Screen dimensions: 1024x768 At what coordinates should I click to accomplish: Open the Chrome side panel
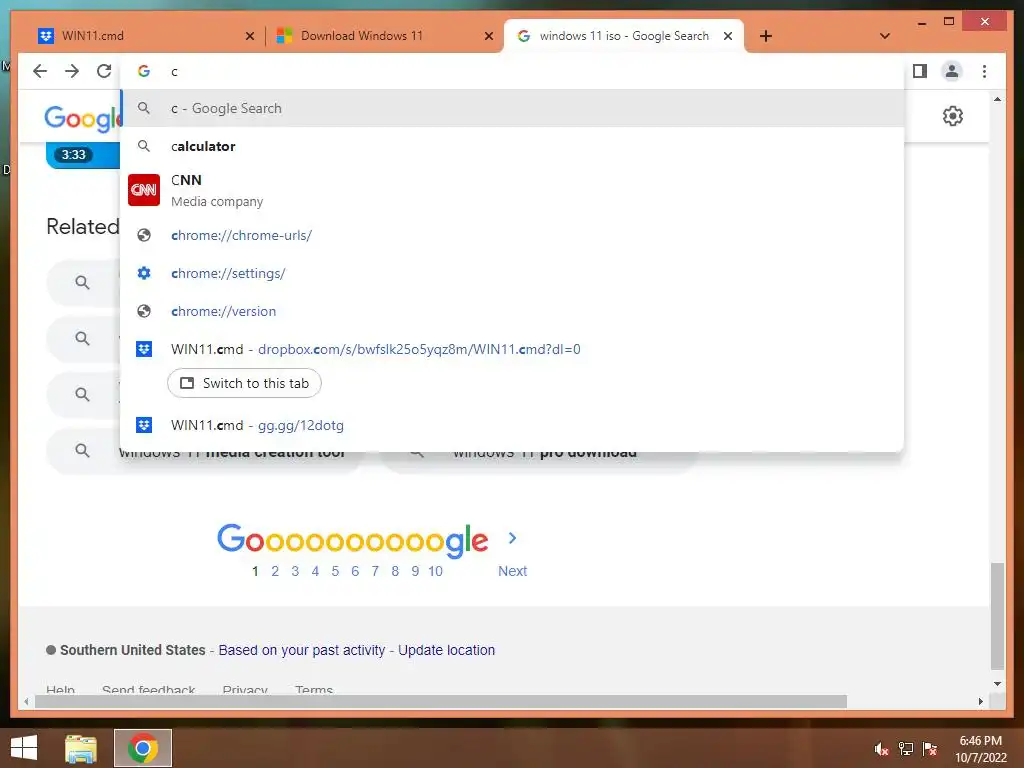[920, 71]
